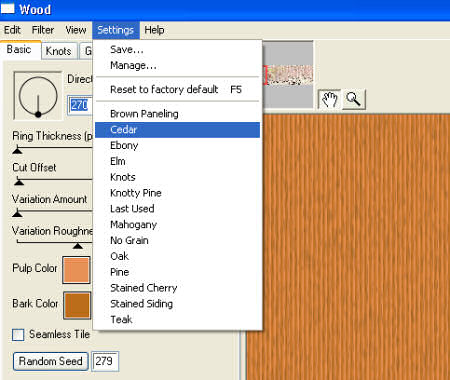This screenshot has height=380, width=450.
Task: Pick the Stained Cherry preset
Action: point(177,288)
